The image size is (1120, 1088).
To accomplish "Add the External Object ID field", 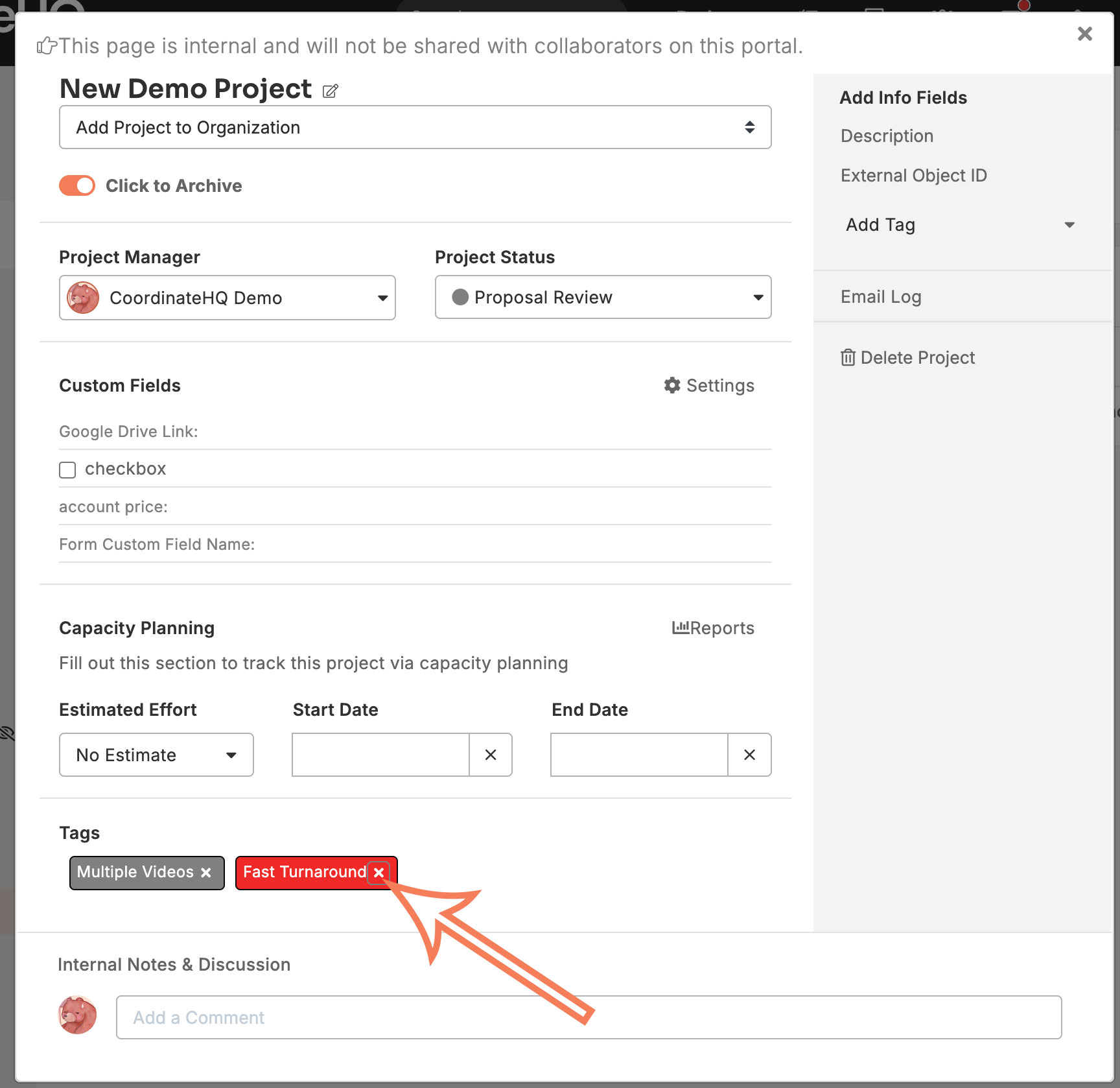I will pos(913,176).
